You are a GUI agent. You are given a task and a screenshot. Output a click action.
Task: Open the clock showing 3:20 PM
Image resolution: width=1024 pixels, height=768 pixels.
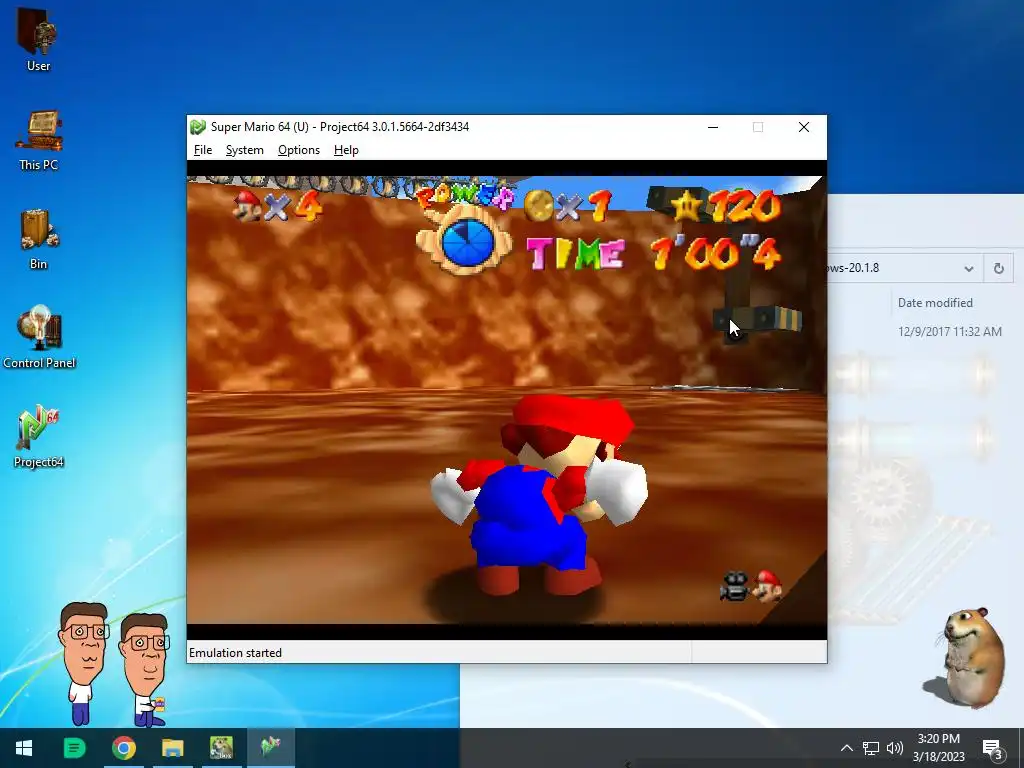[938, 748]
